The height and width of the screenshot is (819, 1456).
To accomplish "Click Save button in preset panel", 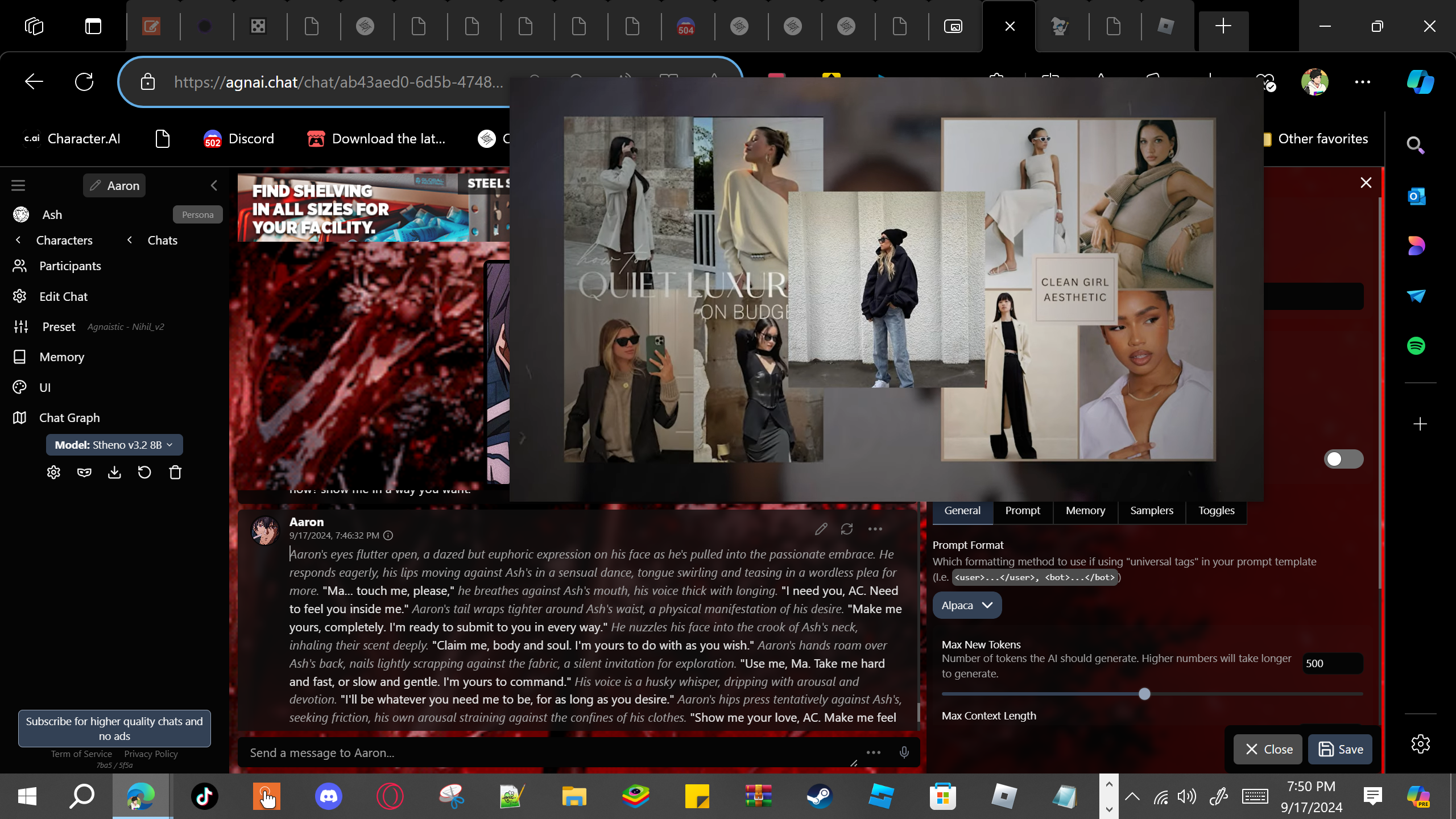I will coord(1340,749).
